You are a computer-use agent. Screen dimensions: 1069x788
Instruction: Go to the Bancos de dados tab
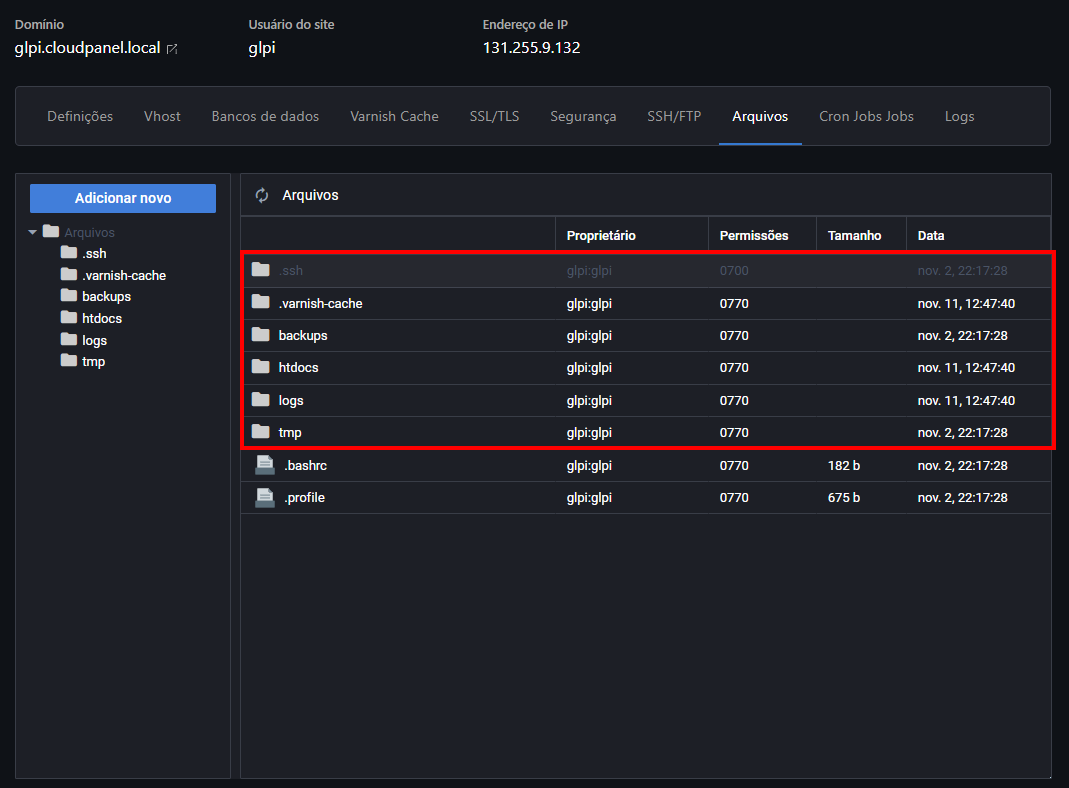(x=265, y=116)
